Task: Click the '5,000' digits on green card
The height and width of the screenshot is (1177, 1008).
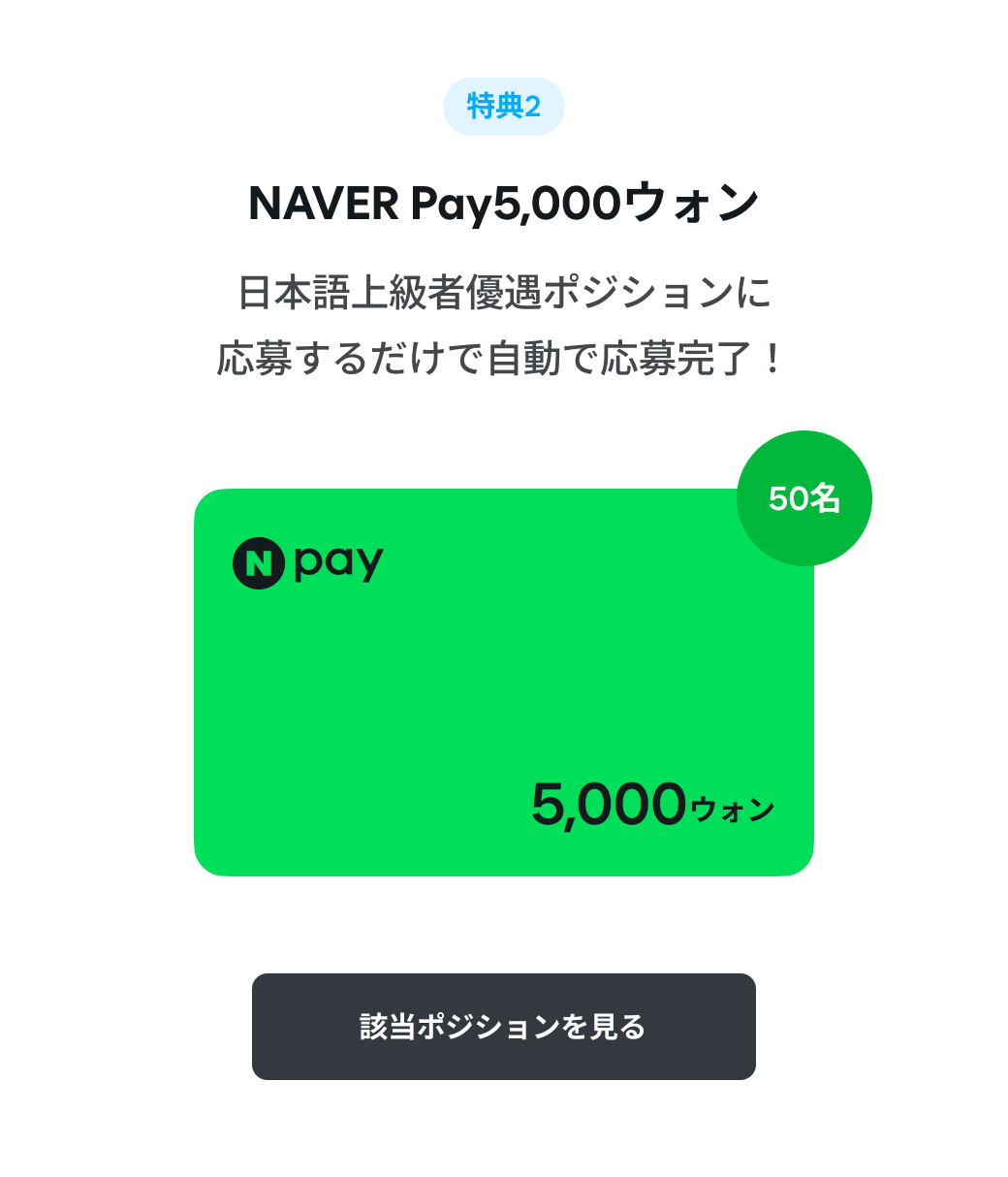Action: [x=609, y=805]
